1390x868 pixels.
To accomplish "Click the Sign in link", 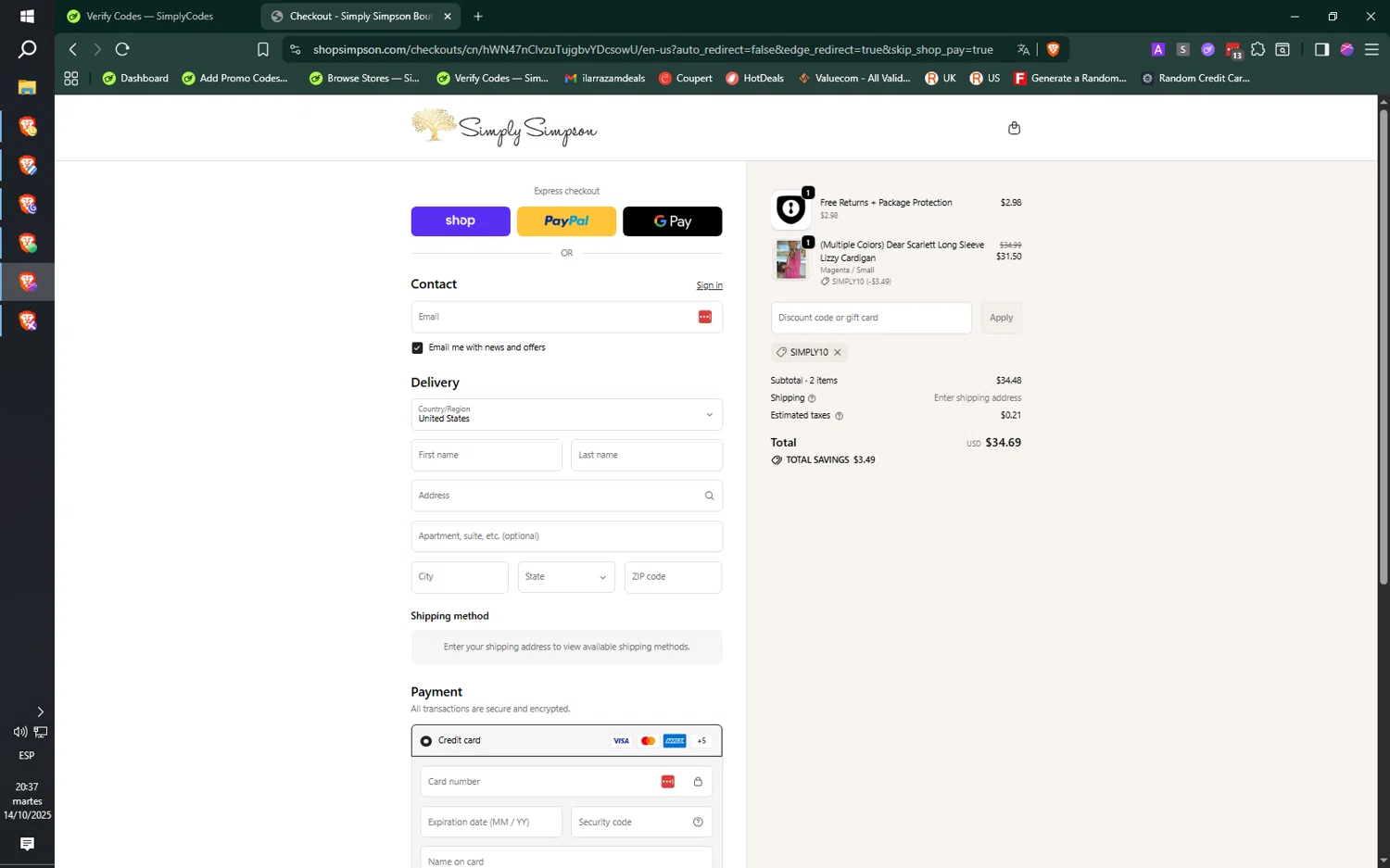I will tap(709, 285).
